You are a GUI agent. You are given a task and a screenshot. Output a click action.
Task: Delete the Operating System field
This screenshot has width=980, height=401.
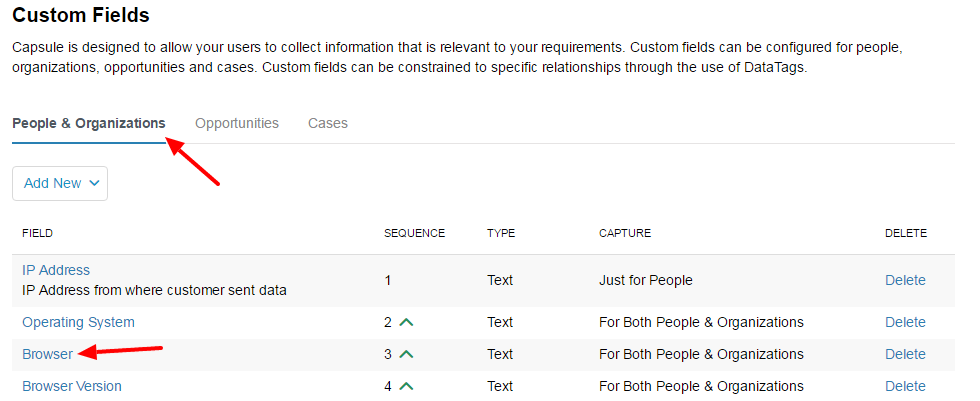[905, 322]
